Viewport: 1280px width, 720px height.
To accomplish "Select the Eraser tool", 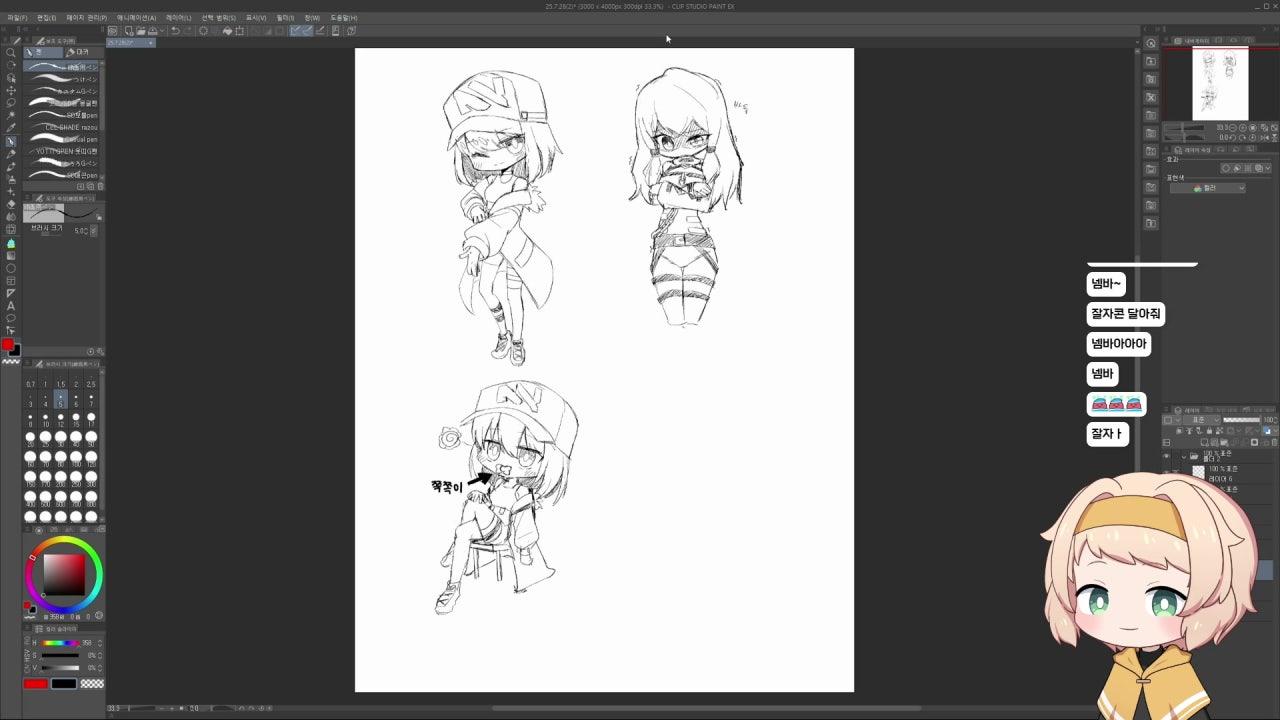I will (11, 204).
